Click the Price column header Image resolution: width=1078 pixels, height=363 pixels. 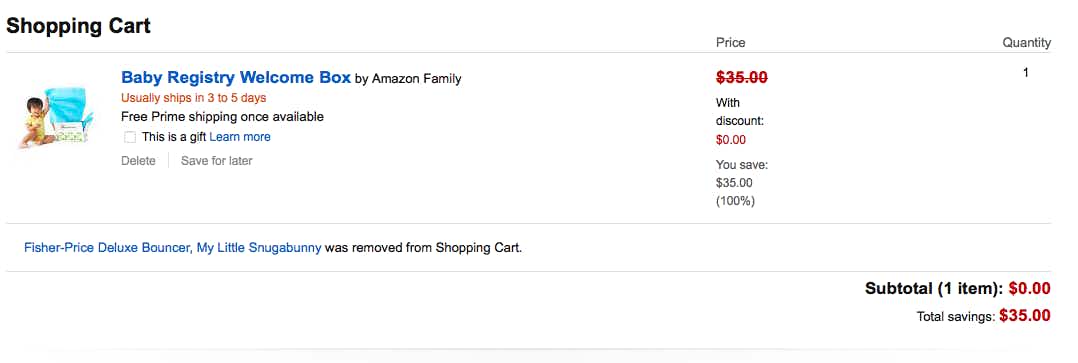730,43
